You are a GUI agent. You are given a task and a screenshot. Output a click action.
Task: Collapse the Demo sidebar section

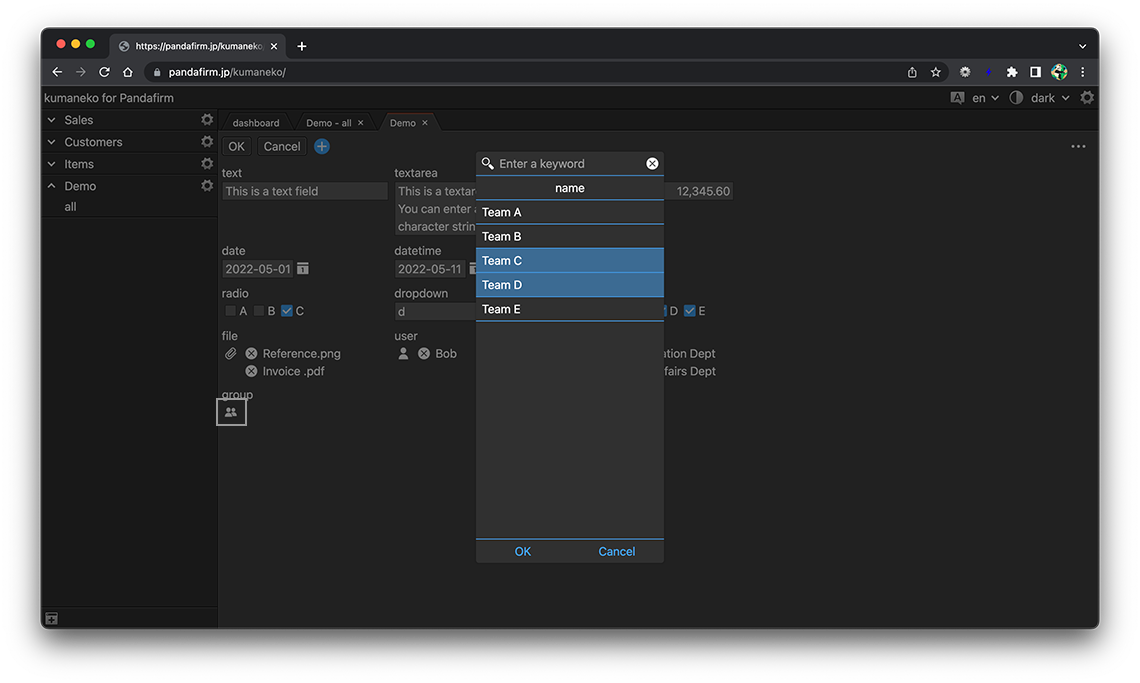(x=52, y=186)
